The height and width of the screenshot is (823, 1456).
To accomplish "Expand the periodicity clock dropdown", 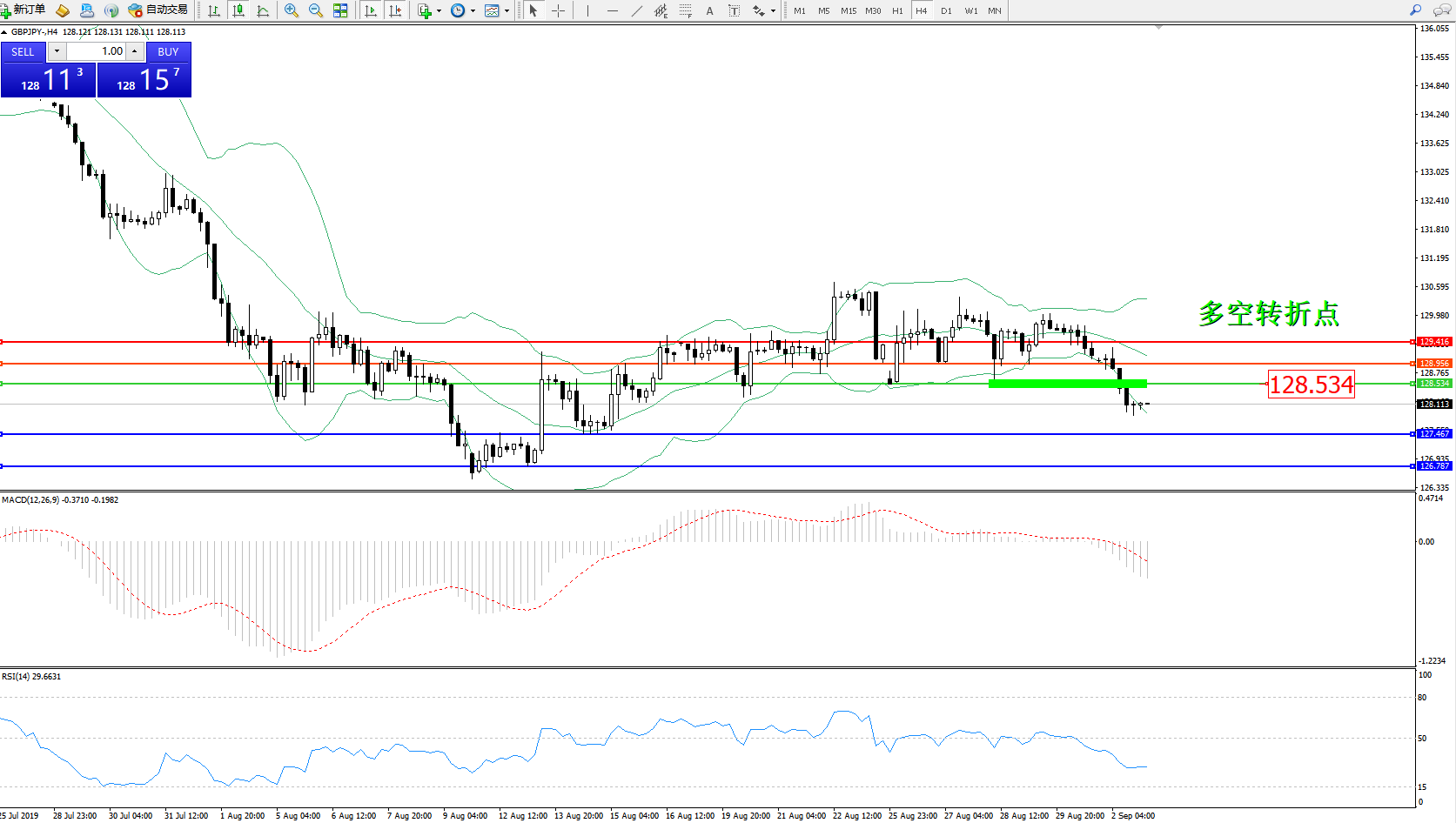I will click(473, 10).
